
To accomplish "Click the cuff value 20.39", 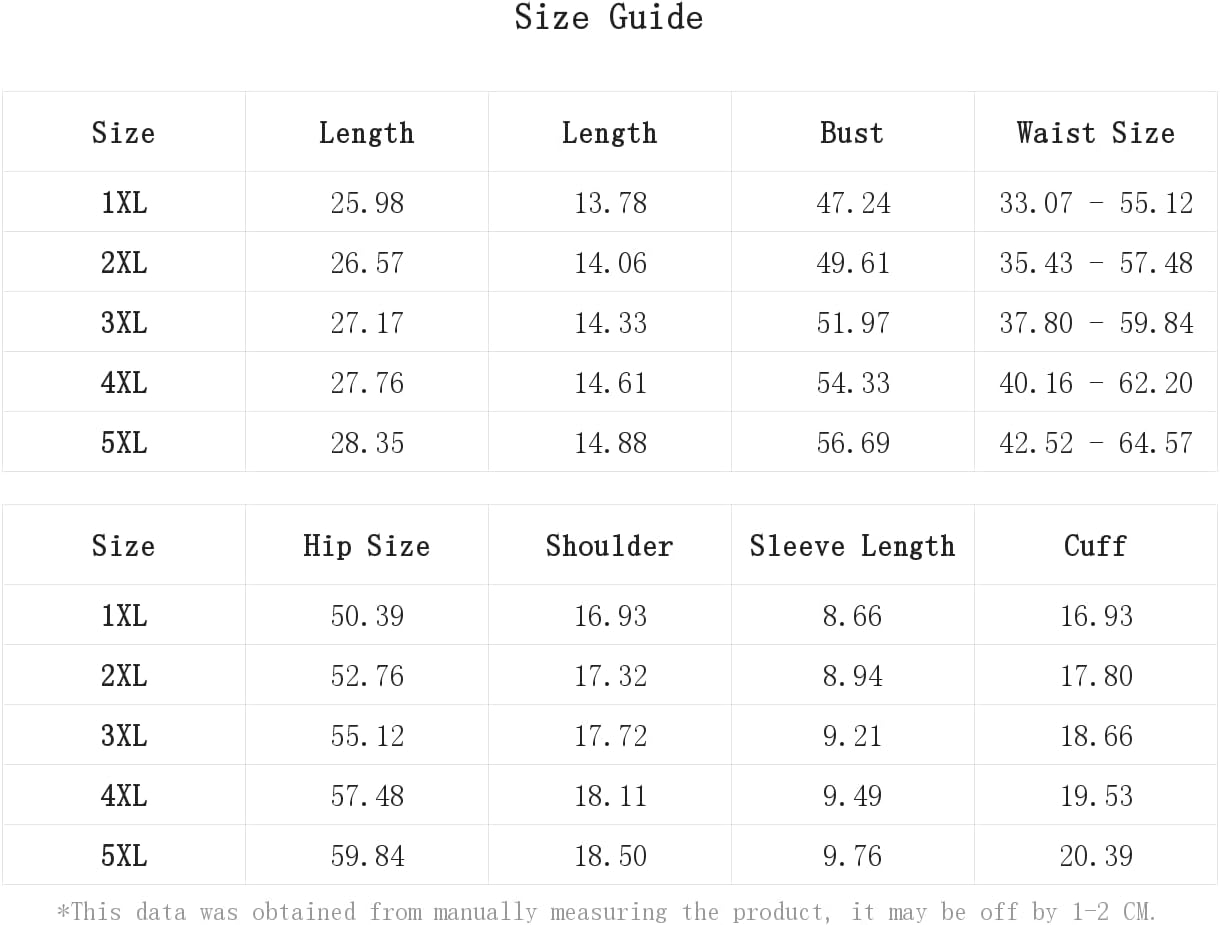I will click(1096, 856).
